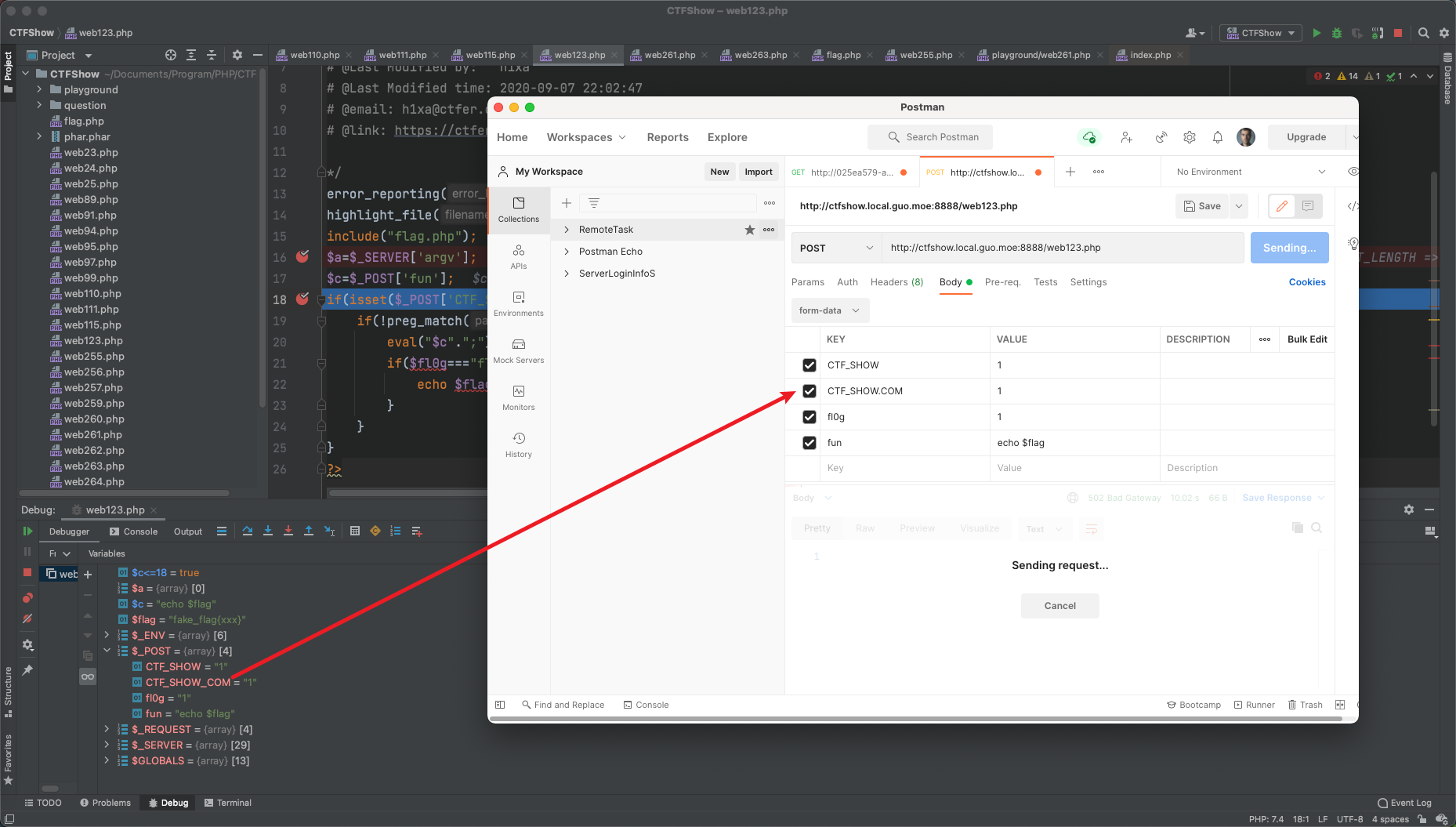Switch to the web261.php editor tab
Viewport: 1456px width, 827px height.
coord(669,55)
